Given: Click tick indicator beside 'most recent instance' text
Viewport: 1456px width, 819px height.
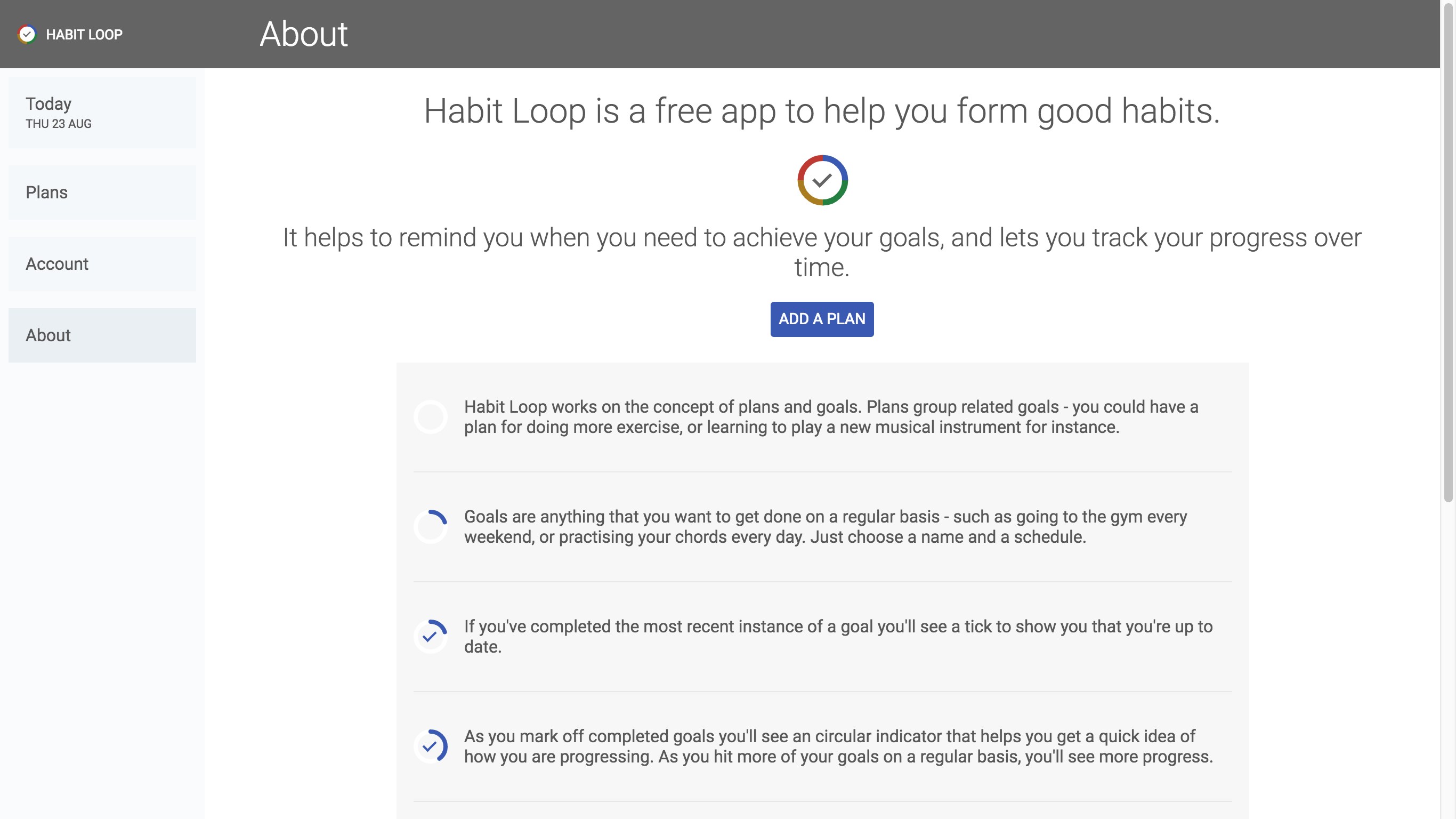Looking at the screenshot, I should 431,636.
